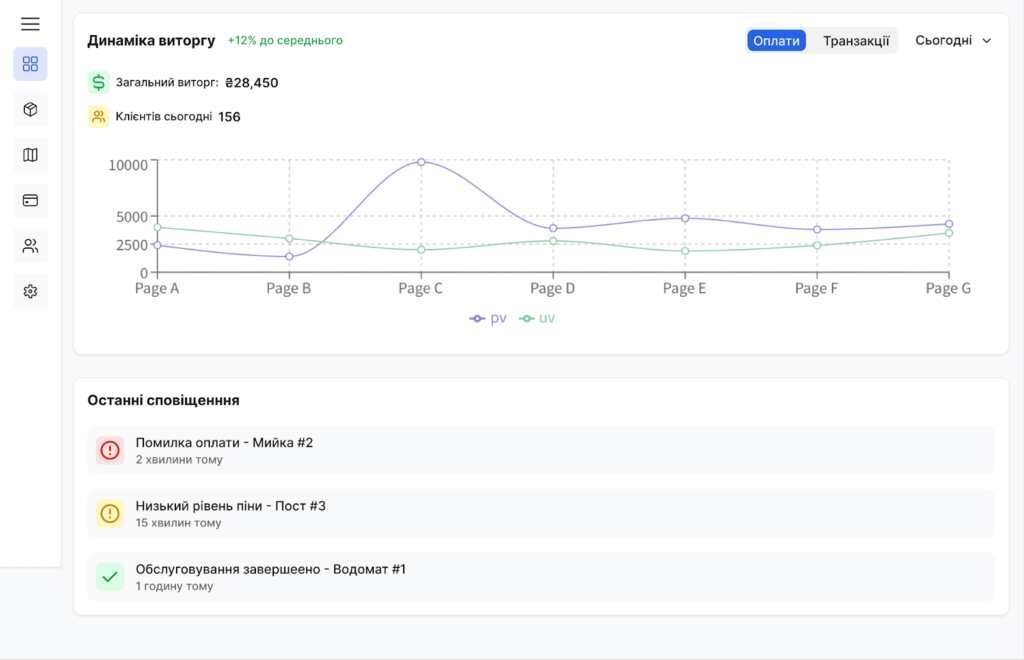Open the hamburger menu in sidebar
This screenshot has height=660, width=1024.
click(x=30, y=24)
